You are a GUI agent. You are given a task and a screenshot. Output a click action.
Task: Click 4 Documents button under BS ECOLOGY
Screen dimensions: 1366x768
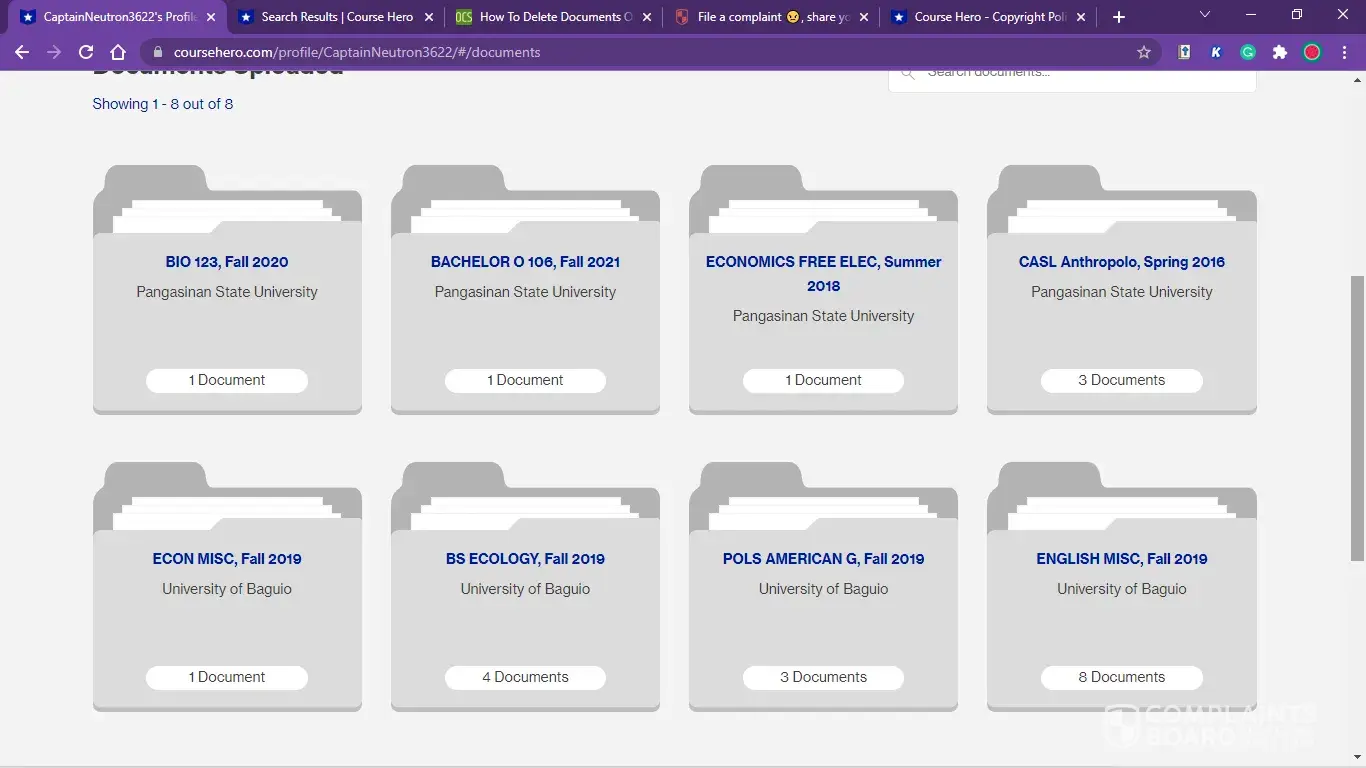(x=525, y=677)
